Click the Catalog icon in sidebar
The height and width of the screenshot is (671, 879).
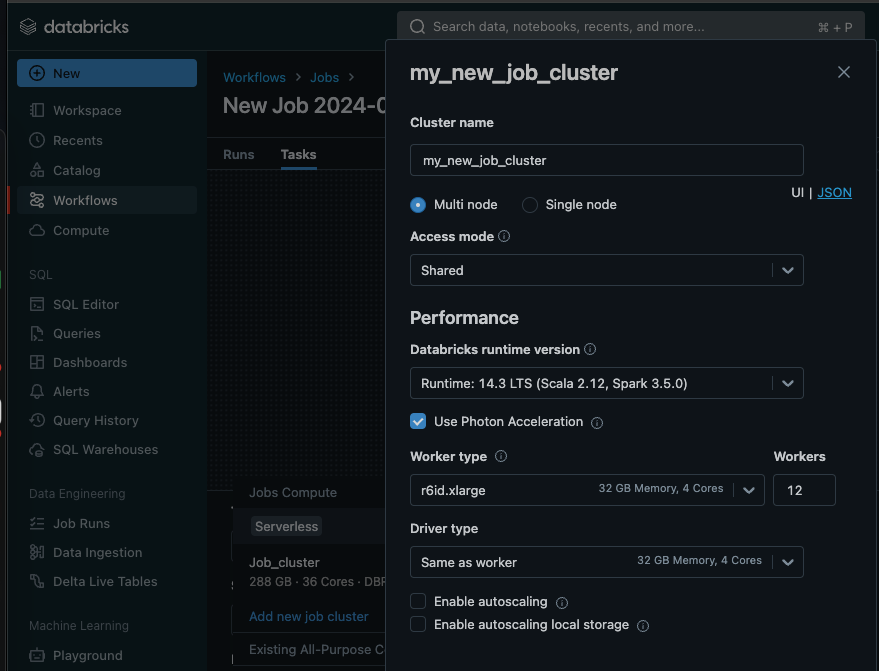[x=37, y=171]
